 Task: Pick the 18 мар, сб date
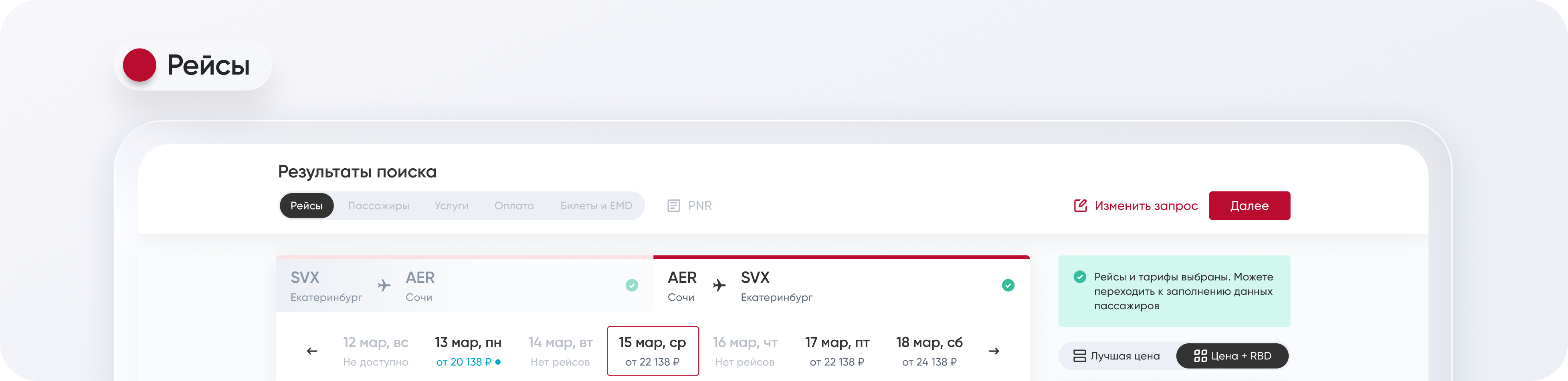(929, 351)
